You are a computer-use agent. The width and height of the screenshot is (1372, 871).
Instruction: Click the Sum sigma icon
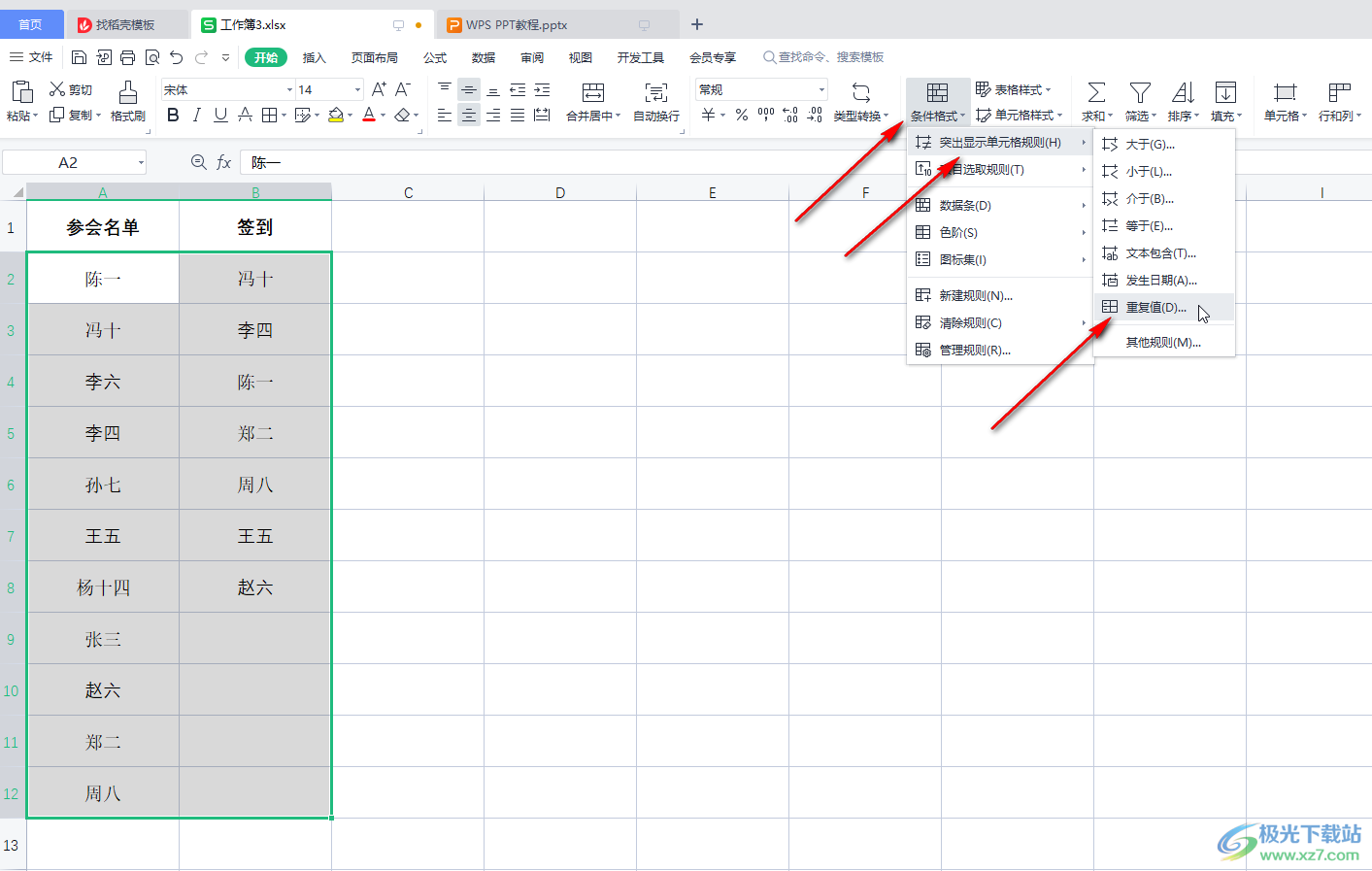pos(1096,92)
